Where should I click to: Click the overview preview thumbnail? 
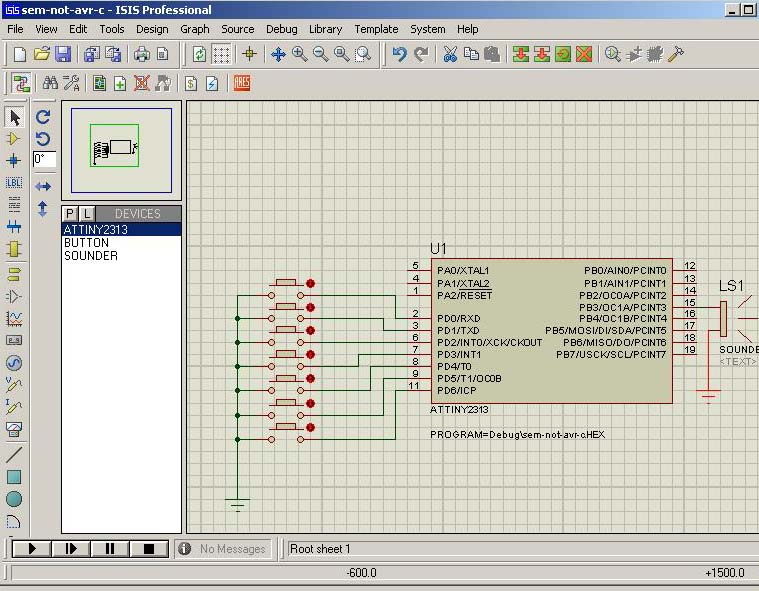point(121,150)
